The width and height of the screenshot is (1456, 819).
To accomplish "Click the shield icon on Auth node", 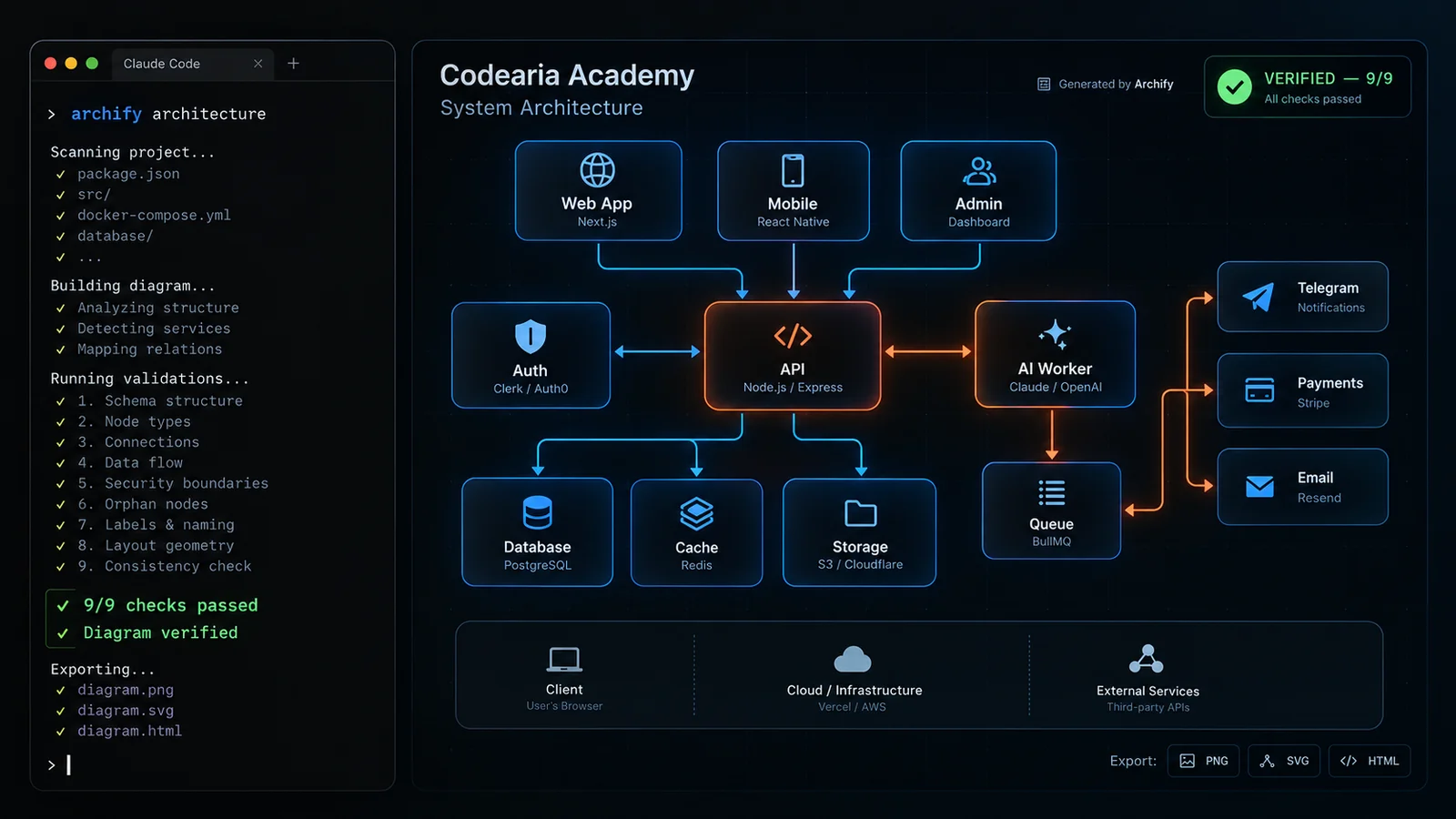I will point(531,337).
